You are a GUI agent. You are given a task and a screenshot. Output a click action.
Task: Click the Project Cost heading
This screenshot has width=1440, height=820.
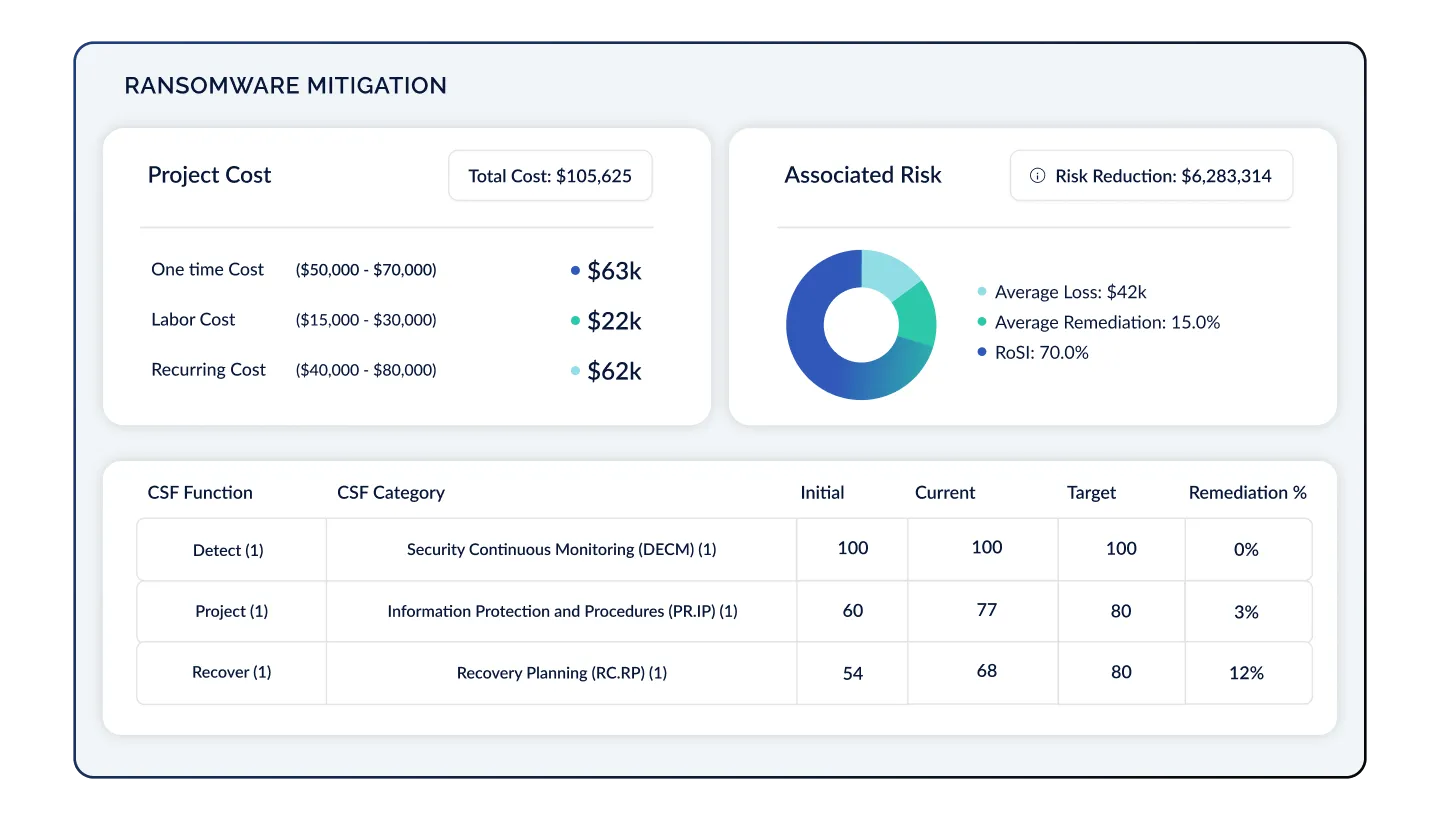click(x=209, y=175)
